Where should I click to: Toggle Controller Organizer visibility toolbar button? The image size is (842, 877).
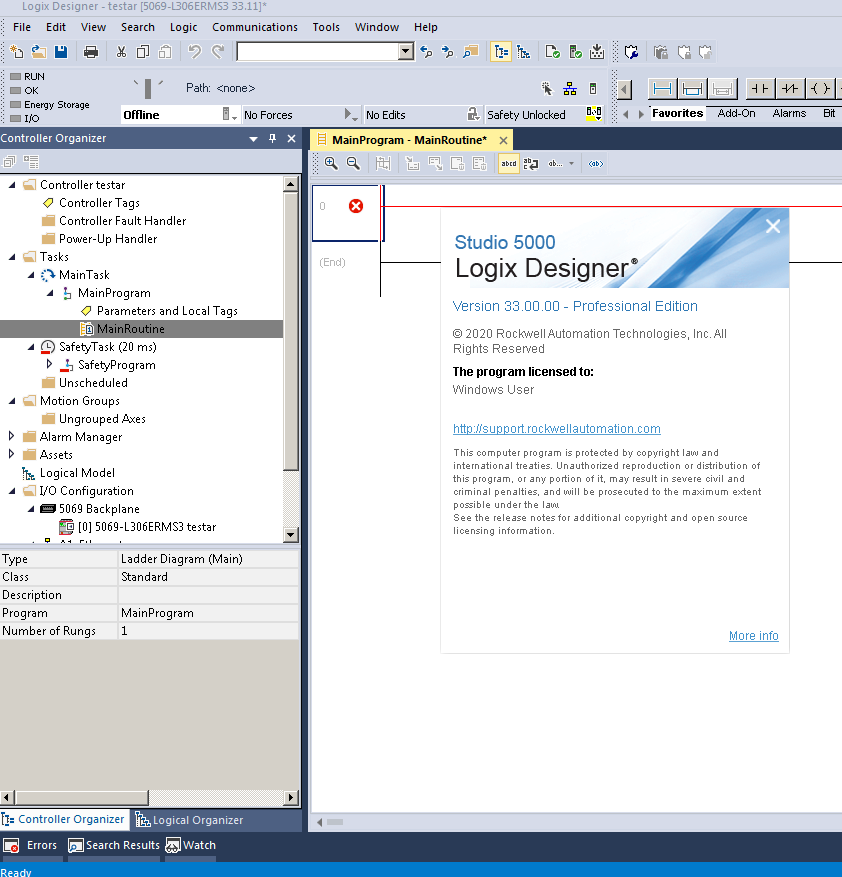(x=501, y=52)
